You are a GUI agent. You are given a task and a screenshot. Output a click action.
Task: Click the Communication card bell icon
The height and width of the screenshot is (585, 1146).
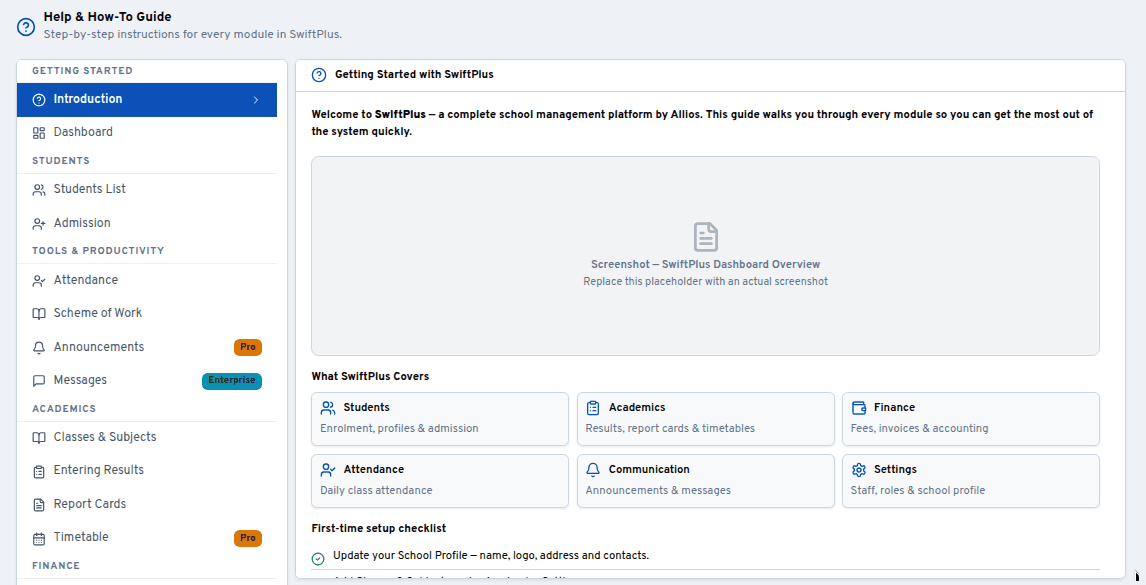point(593,469)
